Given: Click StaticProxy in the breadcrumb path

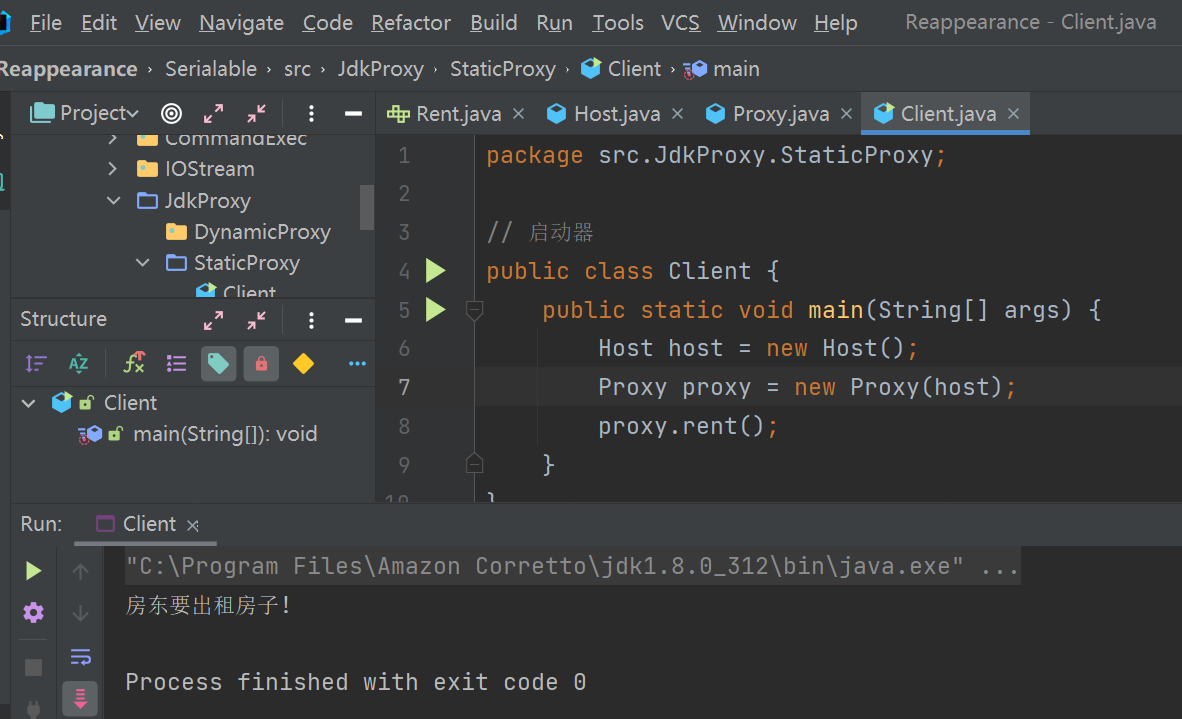Looking at the screenshot, I should (x=502, y=69).
